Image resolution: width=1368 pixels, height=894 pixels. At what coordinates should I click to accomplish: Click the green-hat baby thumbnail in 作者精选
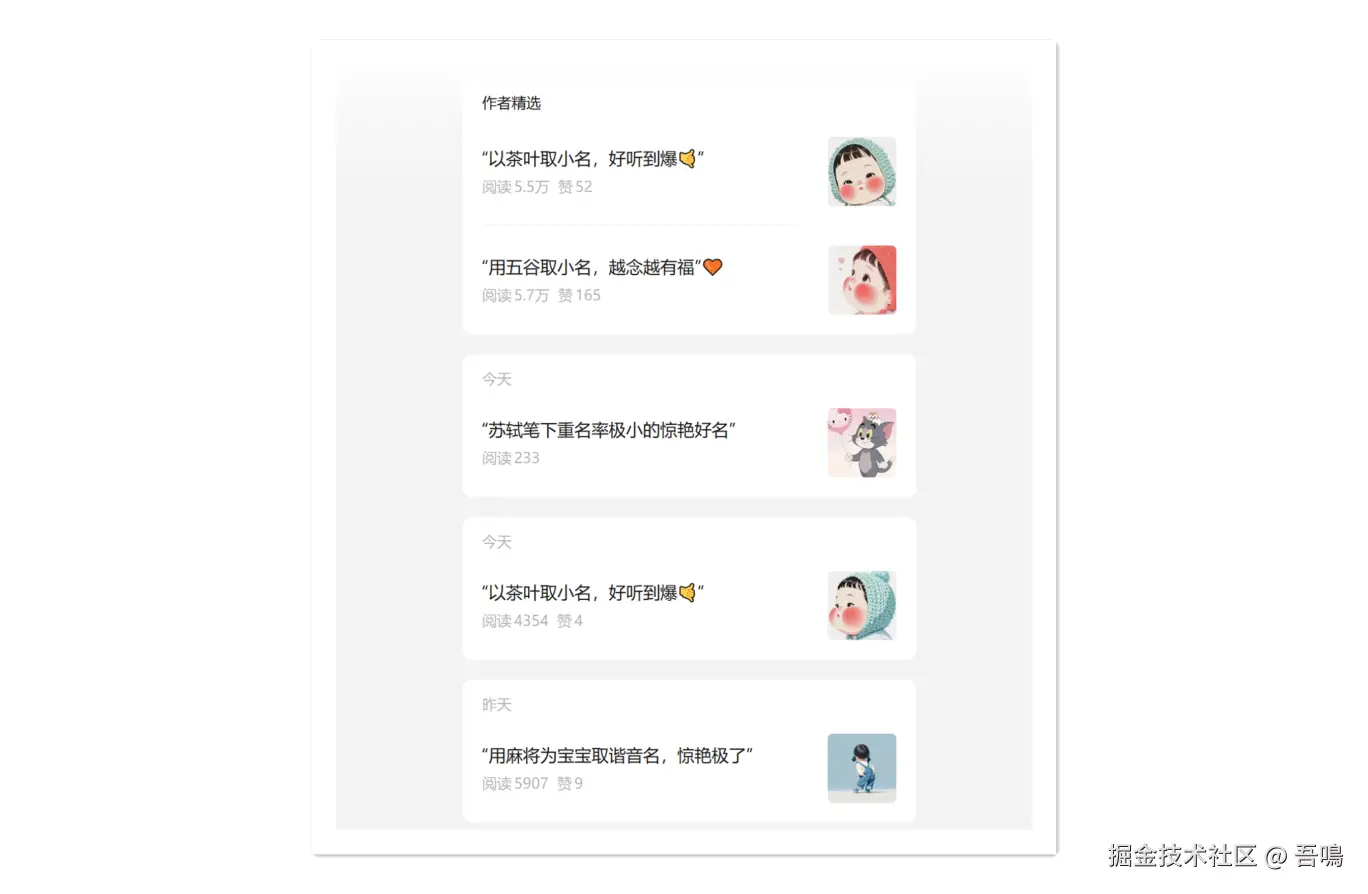coord(862,172)
